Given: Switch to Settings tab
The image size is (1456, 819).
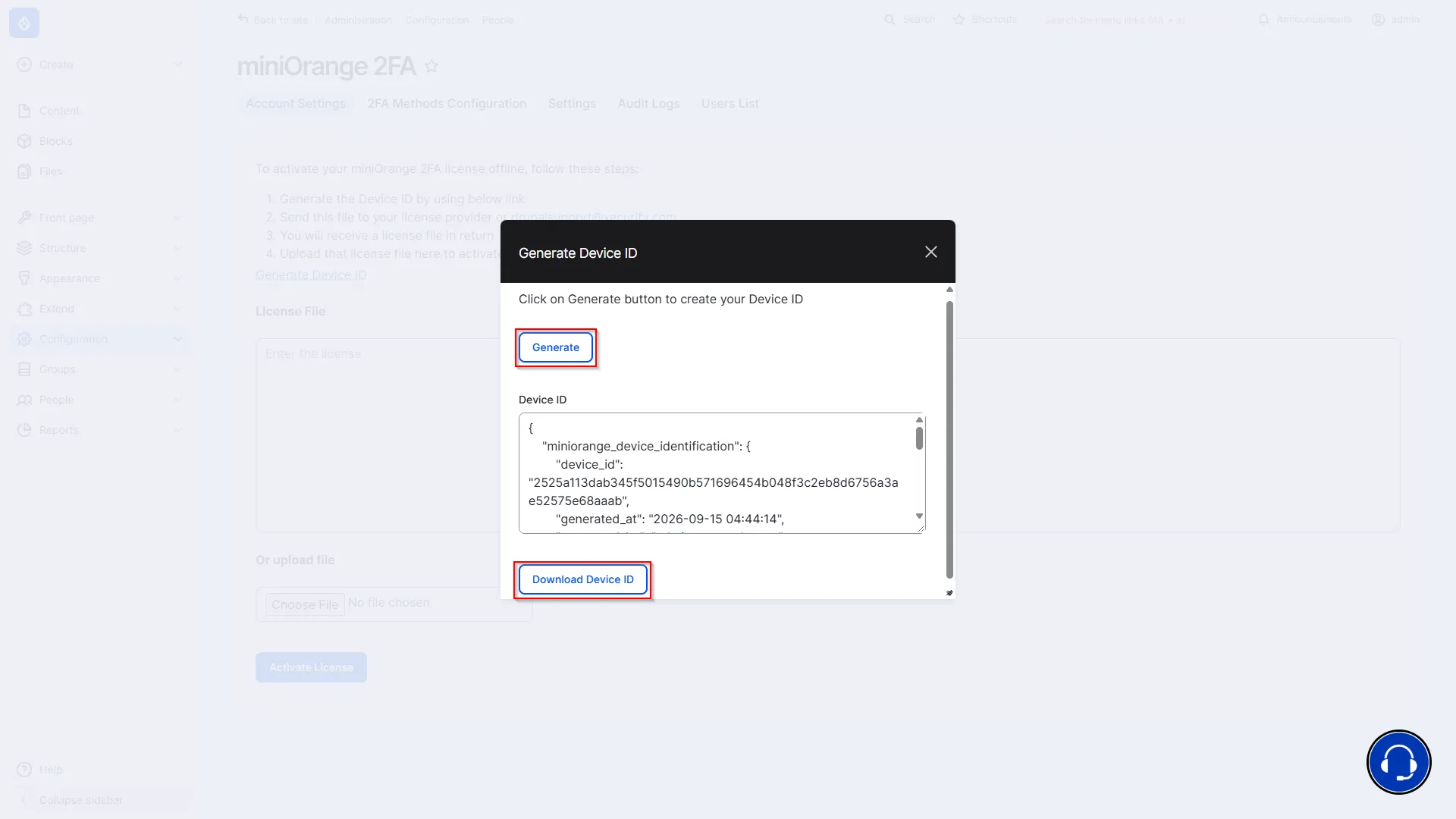Looking at the screenshot, I should click(572, 104).
